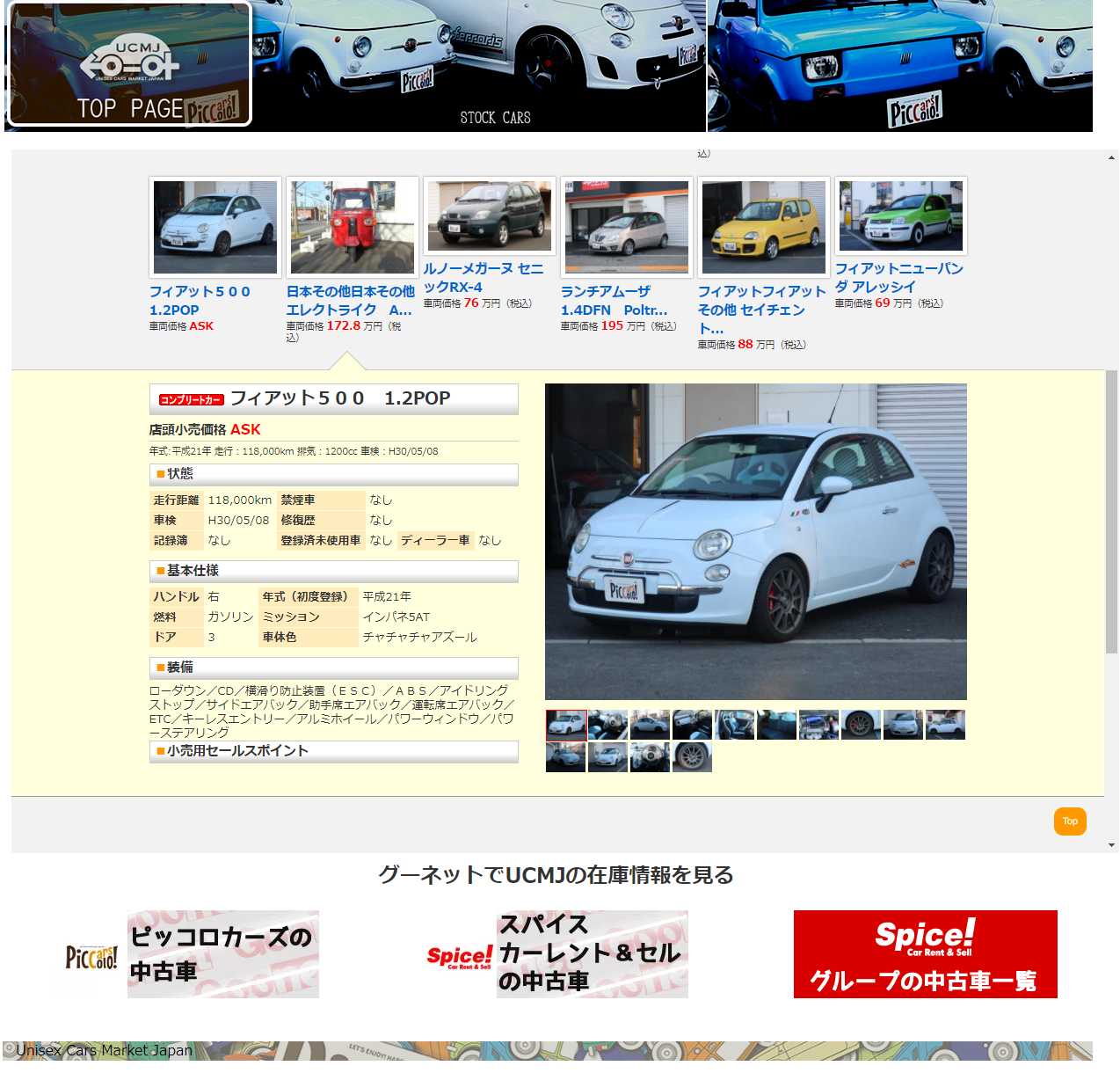The height and width of the screenshot is (1073, 1120).
Task: Click the blue car Piccolo Cars banner
Action: click(x=899, y=66)
